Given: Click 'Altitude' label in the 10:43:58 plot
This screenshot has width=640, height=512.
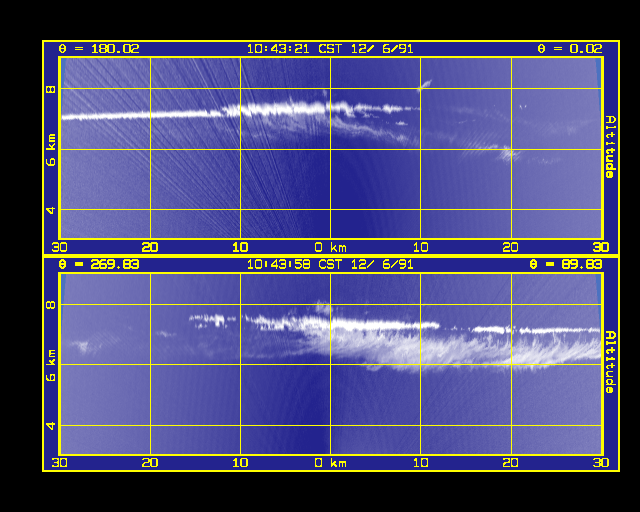Looking at the screenshot, I should 610,362.
